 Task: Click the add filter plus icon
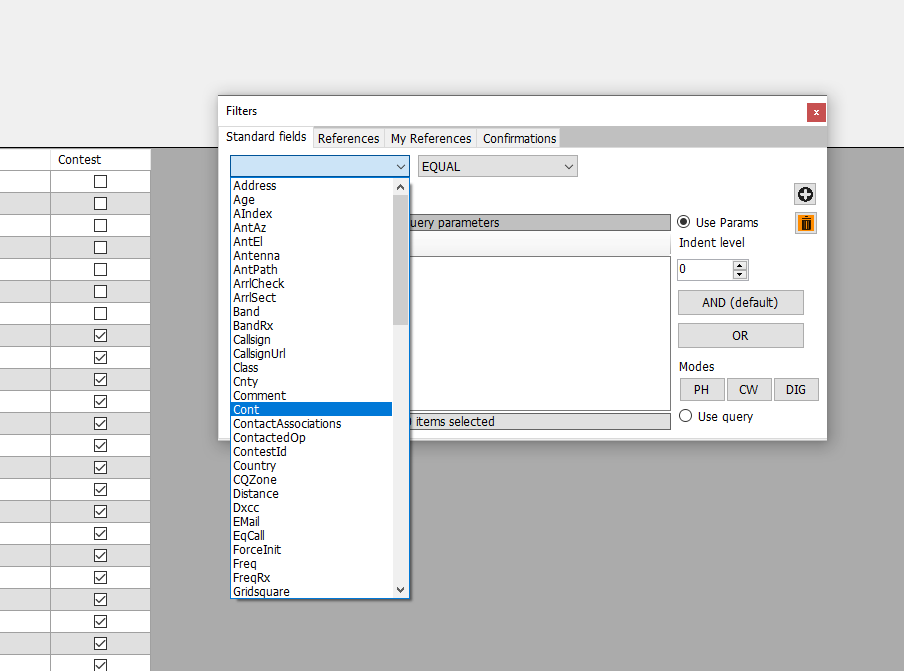pyautogui.click(x=805, y=194)
